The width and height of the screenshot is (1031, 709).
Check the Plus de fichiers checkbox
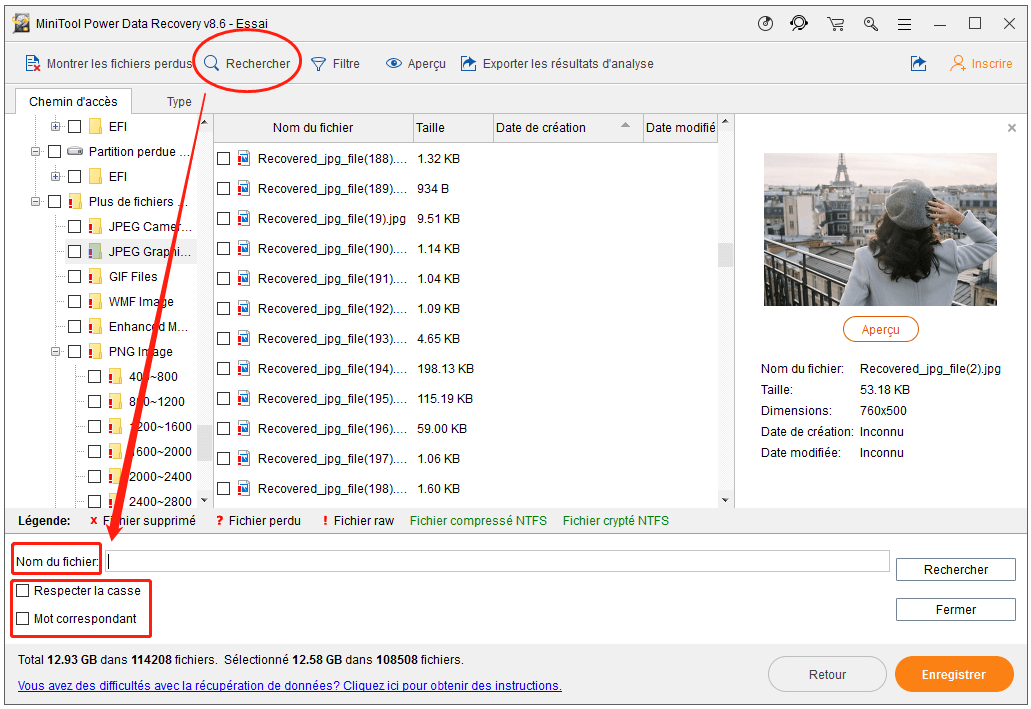55,201
